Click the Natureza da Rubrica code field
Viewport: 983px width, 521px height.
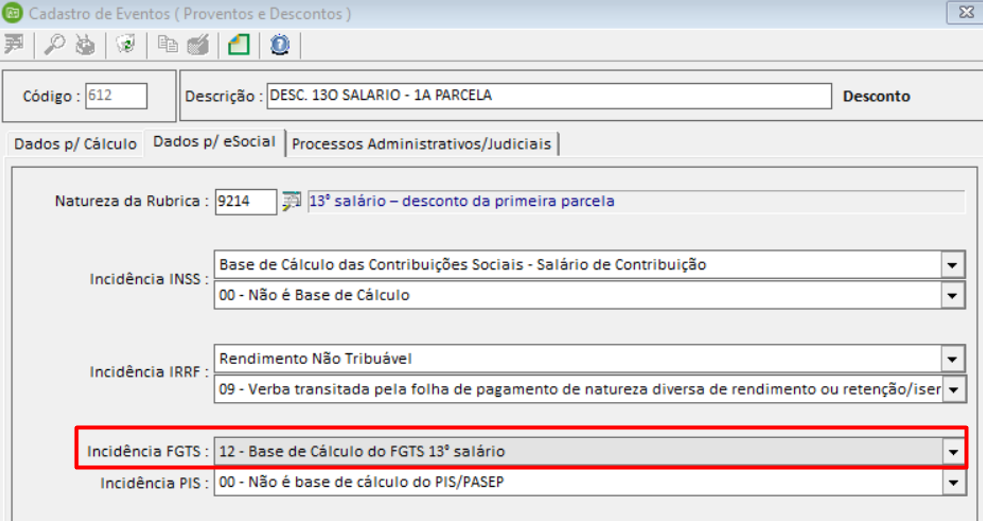point(246,201)
